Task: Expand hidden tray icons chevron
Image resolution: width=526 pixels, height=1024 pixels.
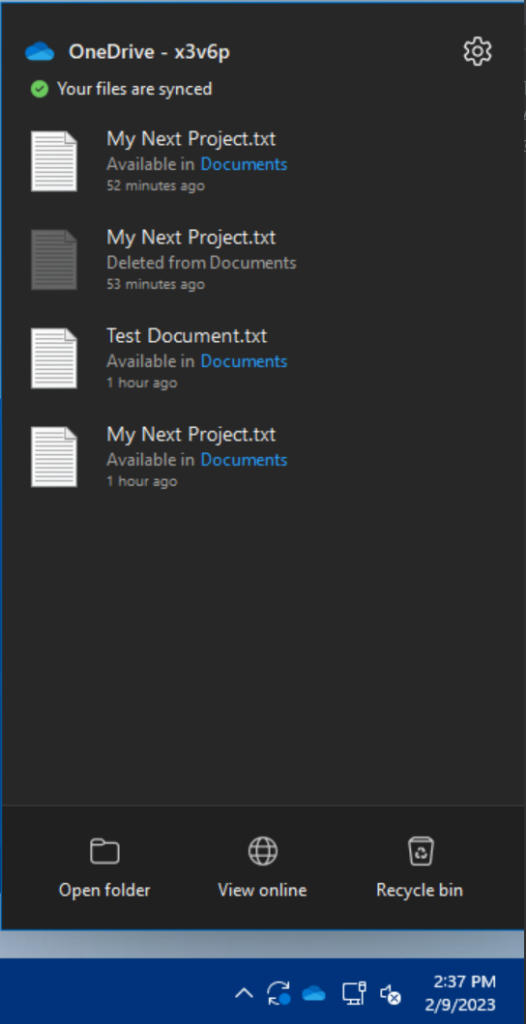Action: [x=244, y=994]
